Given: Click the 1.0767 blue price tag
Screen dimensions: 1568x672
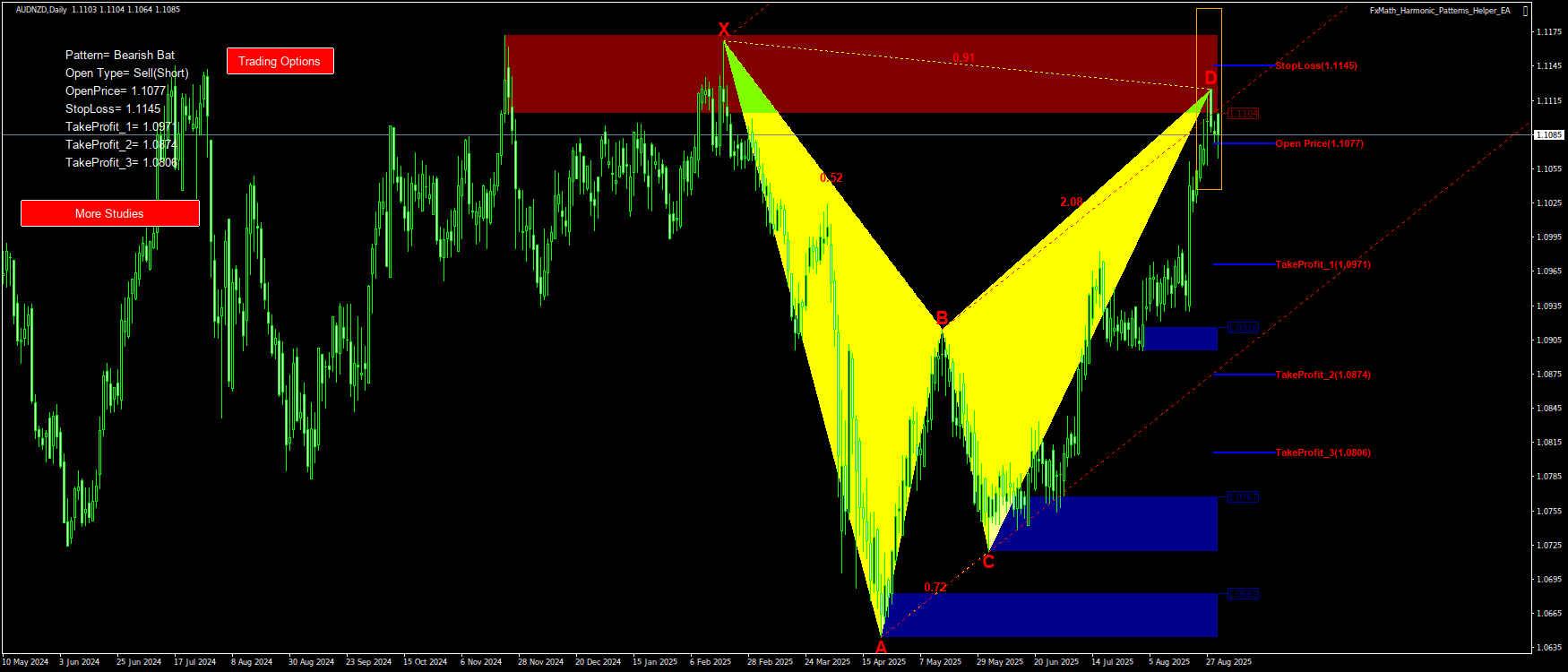Looking at the screenshot, I should point(1243,497).
